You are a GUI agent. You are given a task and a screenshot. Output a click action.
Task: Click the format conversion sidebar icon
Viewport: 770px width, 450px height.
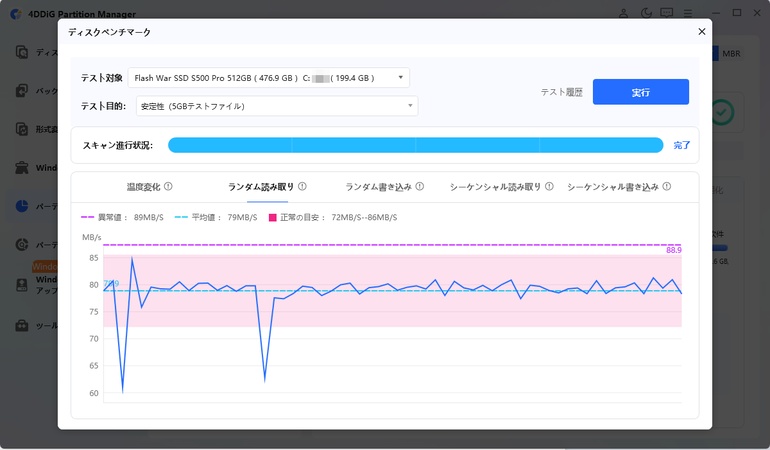pyautogui.click(x=22, y=129)
